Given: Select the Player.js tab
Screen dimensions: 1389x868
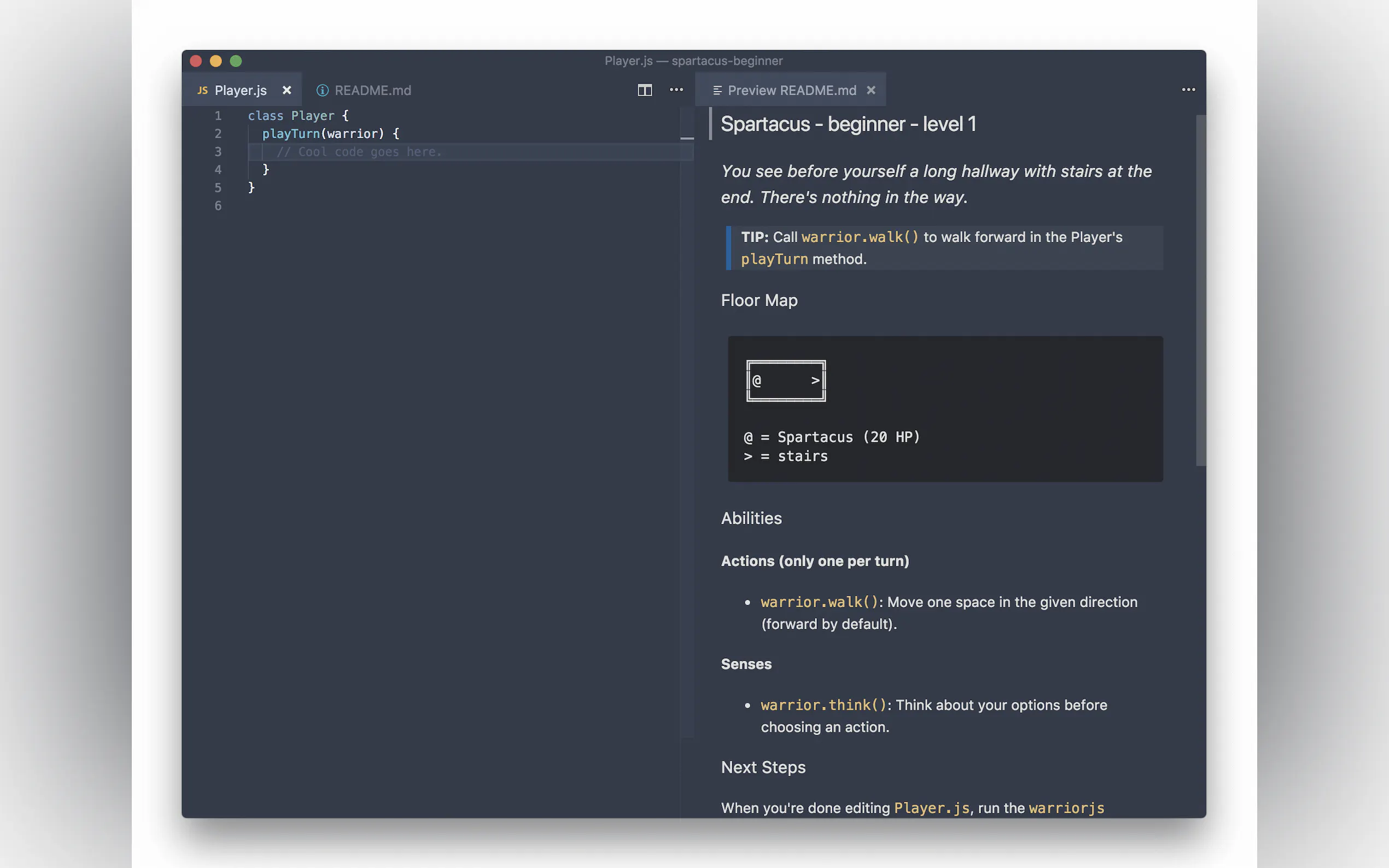Looking at the screenshot, I should tap(240, 90).
